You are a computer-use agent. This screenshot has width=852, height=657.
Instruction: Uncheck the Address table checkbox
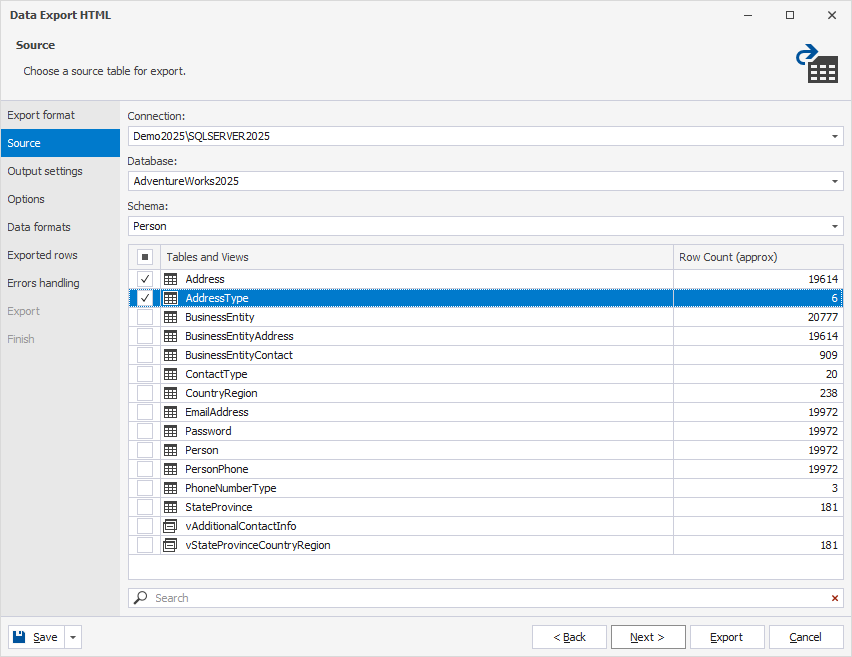point(145,279)
